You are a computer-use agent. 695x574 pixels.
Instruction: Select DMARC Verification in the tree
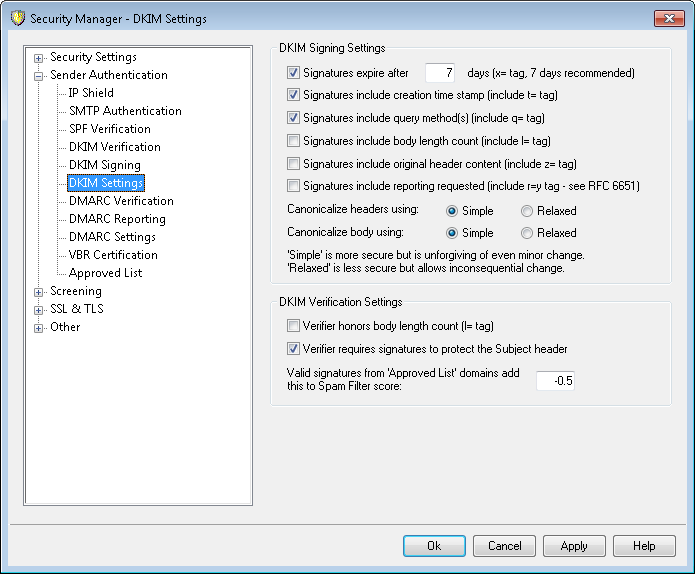[x=120, y=201]
